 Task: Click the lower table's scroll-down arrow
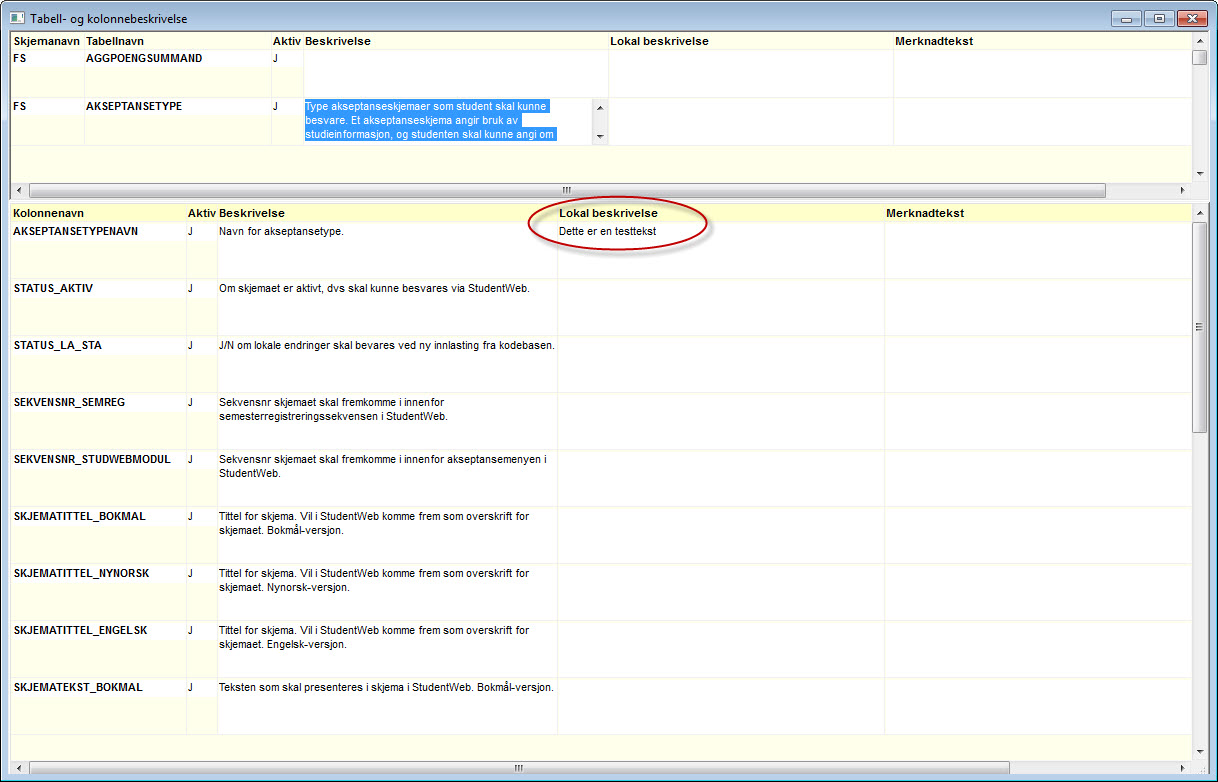click(x=1199, y=751)
